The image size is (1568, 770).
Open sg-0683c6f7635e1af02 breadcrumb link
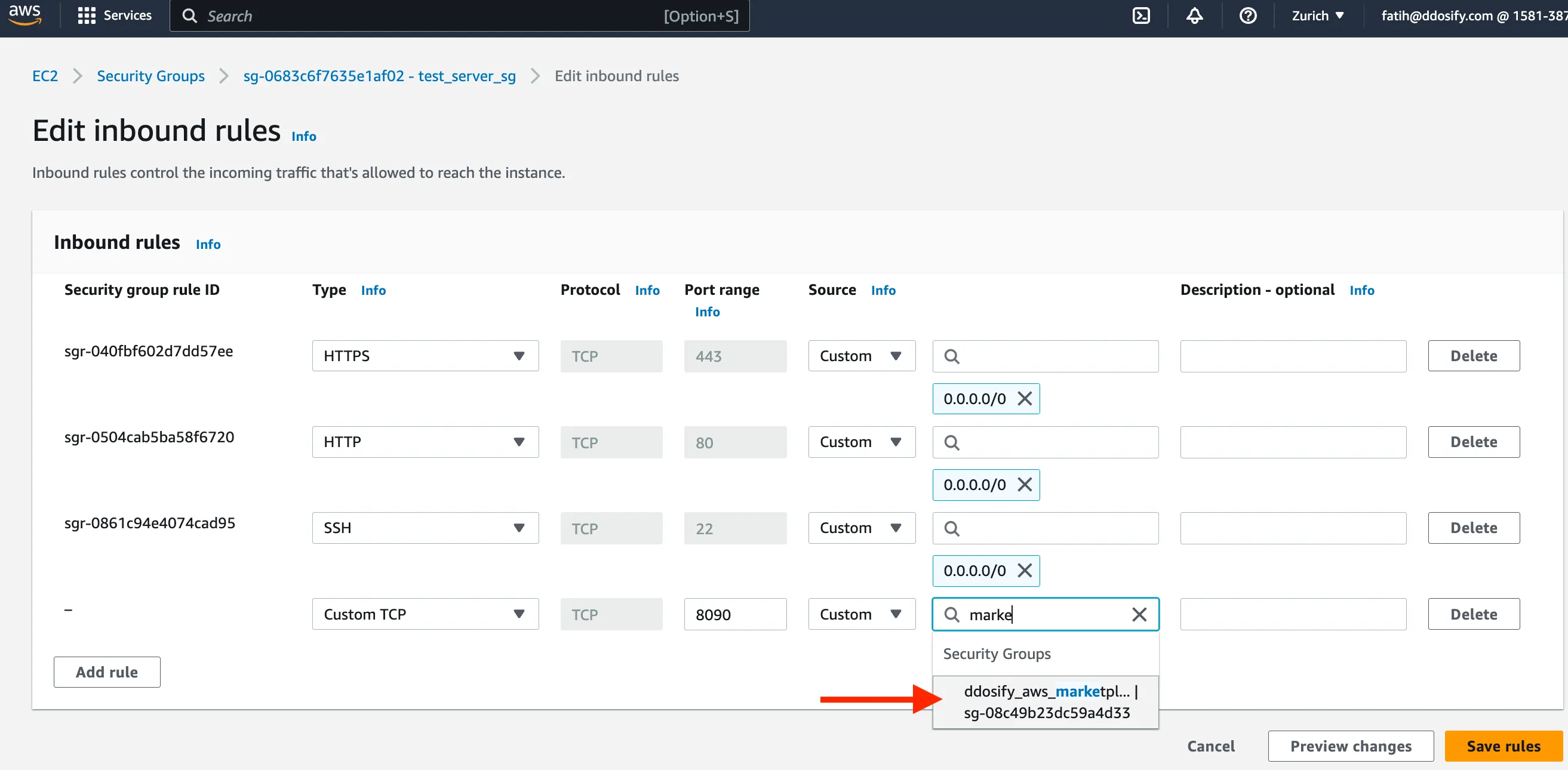pyautogui.click(x=379, y=76)
